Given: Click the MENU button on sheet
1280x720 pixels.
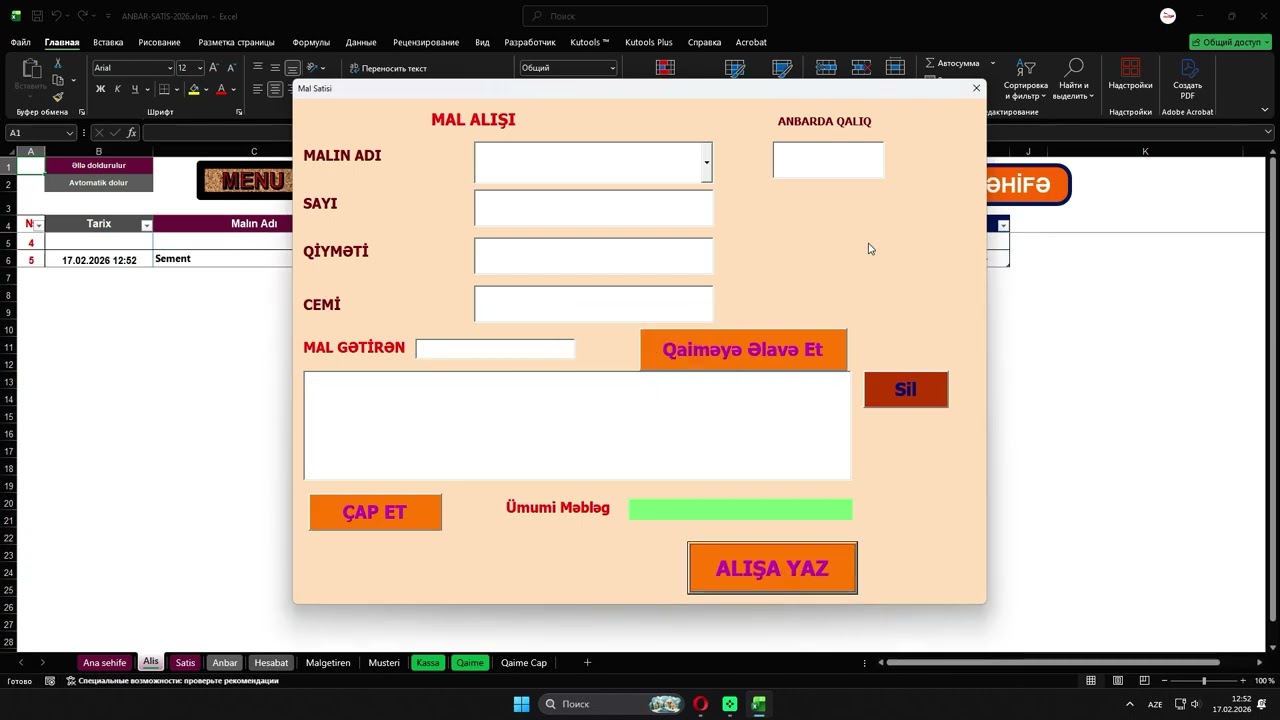Looking at the screenshot, I should tap(245, 181).
